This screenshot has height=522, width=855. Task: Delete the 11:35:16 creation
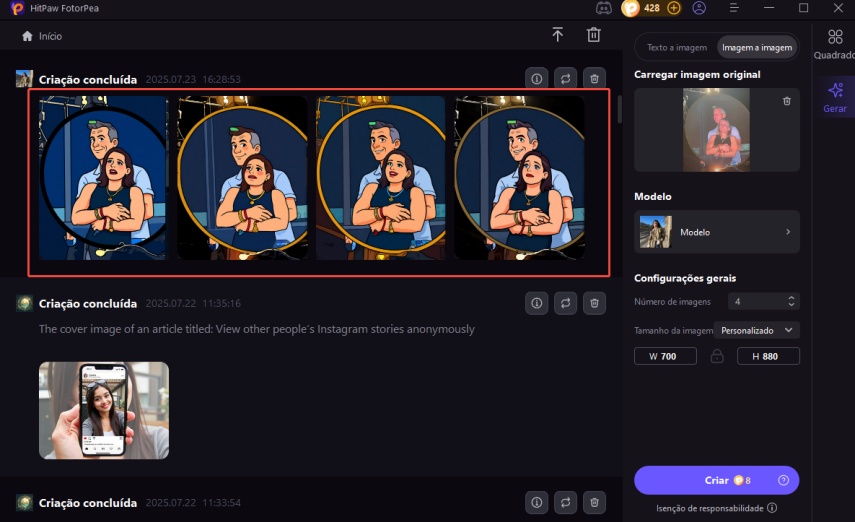point(594,302)
